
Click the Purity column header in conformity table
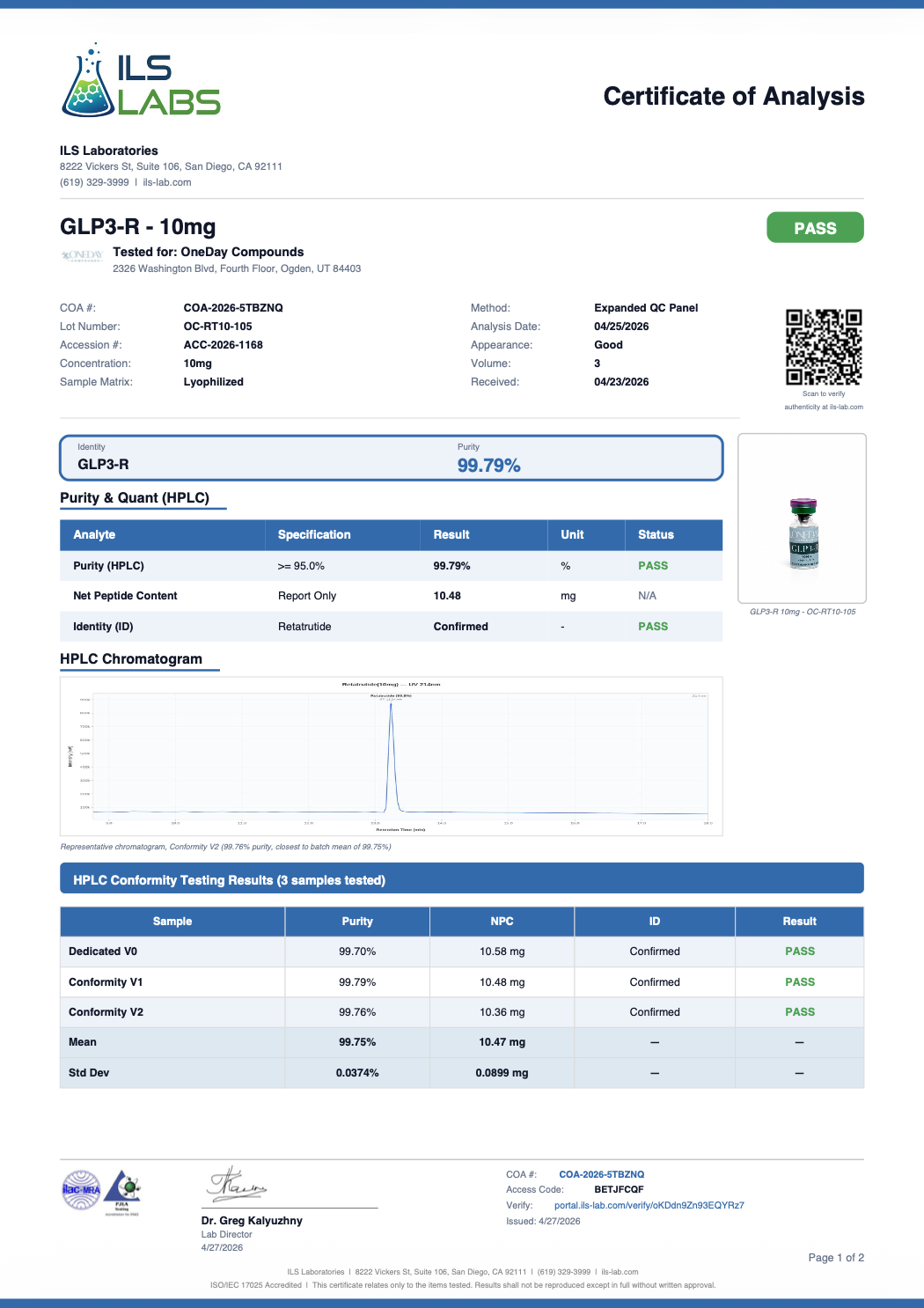(357, 921)
